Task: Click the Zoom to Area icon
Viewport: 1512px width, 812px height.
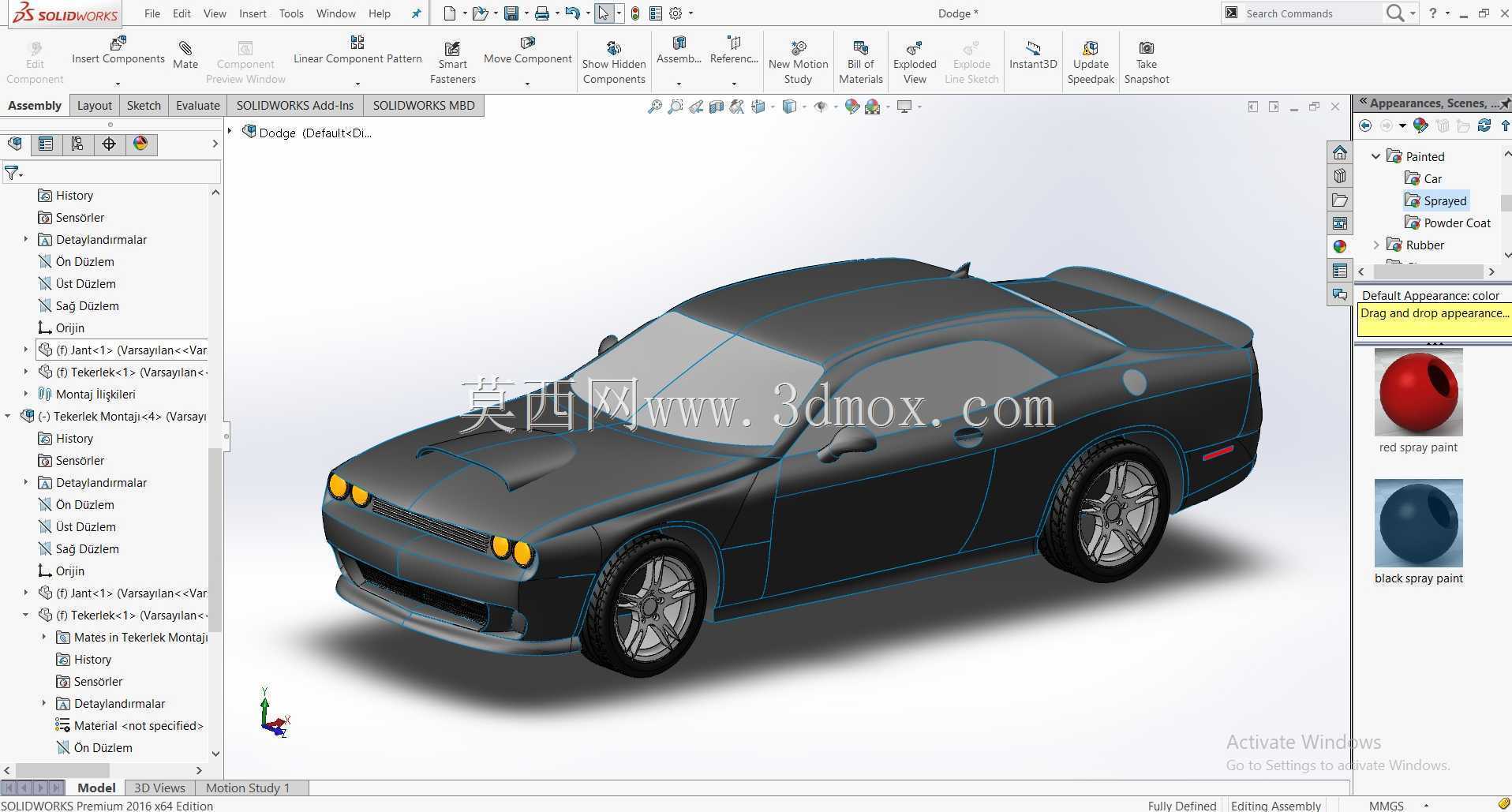Action: click(676, 107)
